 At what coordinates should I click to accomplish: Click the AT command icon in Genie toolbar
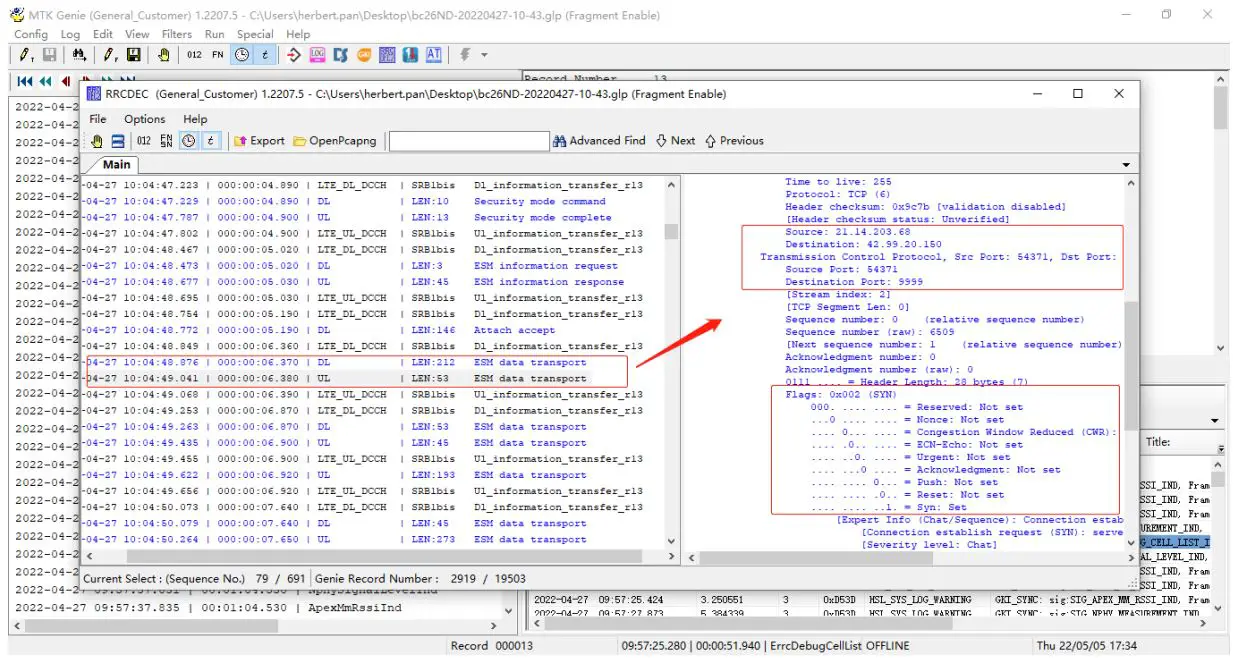click(x=433, y=55)
